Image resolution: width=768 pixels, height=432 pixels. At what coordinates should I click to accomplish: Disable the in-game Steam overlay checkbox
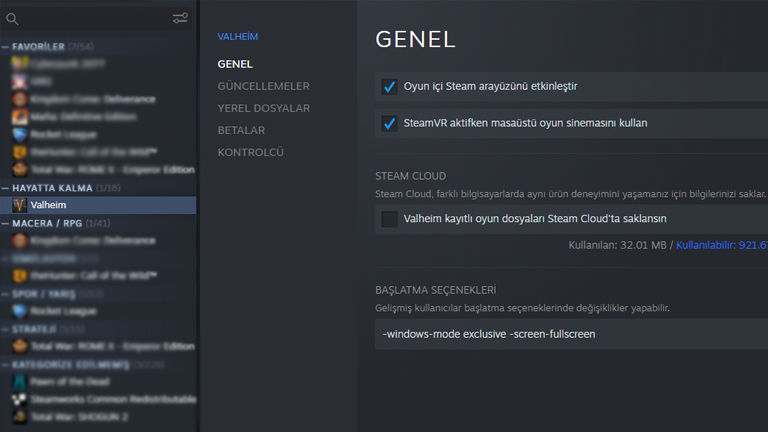point(389,87)
